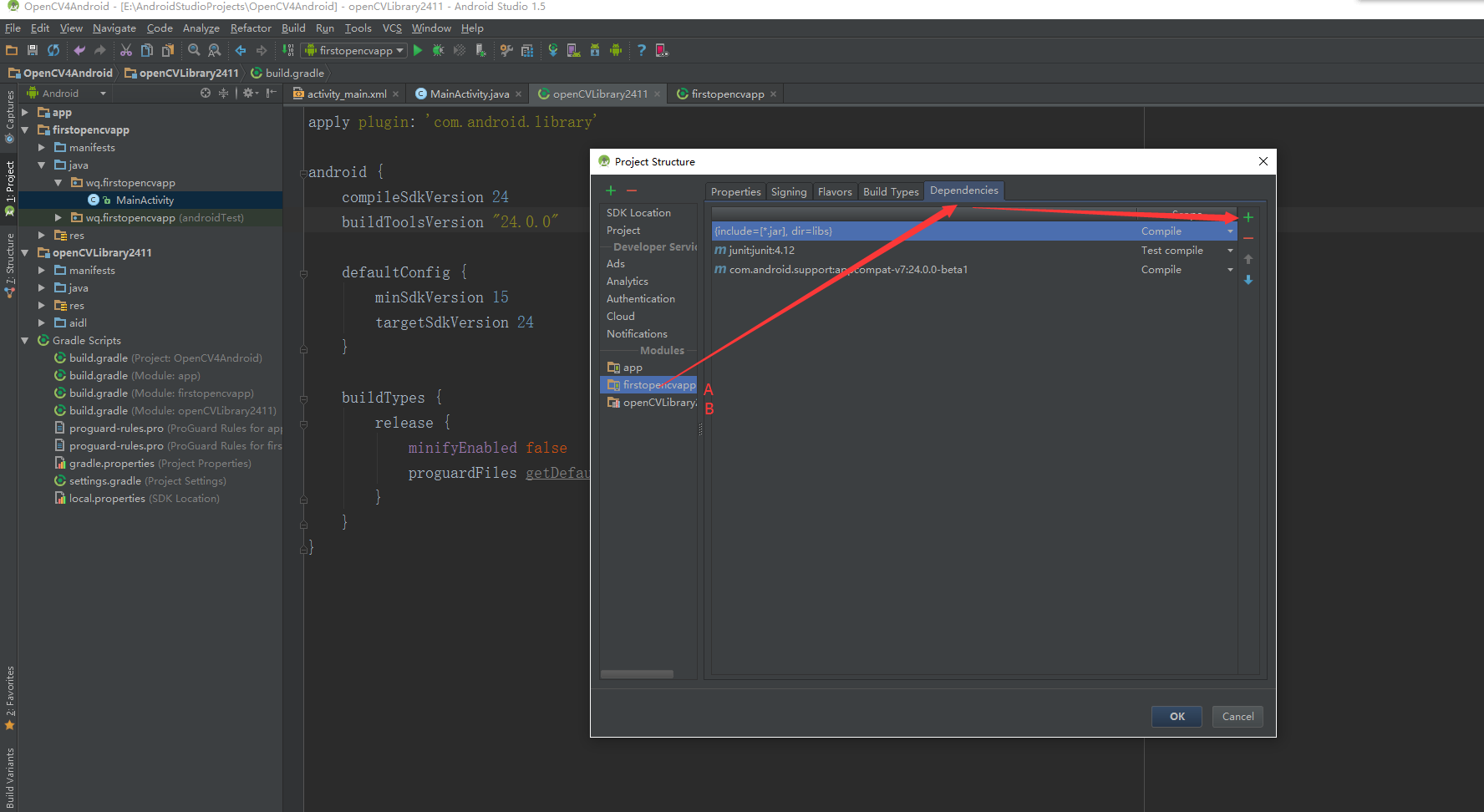Toggle the Favorites tool window side tab
Image resolution: width=1484 pixels, height=812 pixels.
9,698
